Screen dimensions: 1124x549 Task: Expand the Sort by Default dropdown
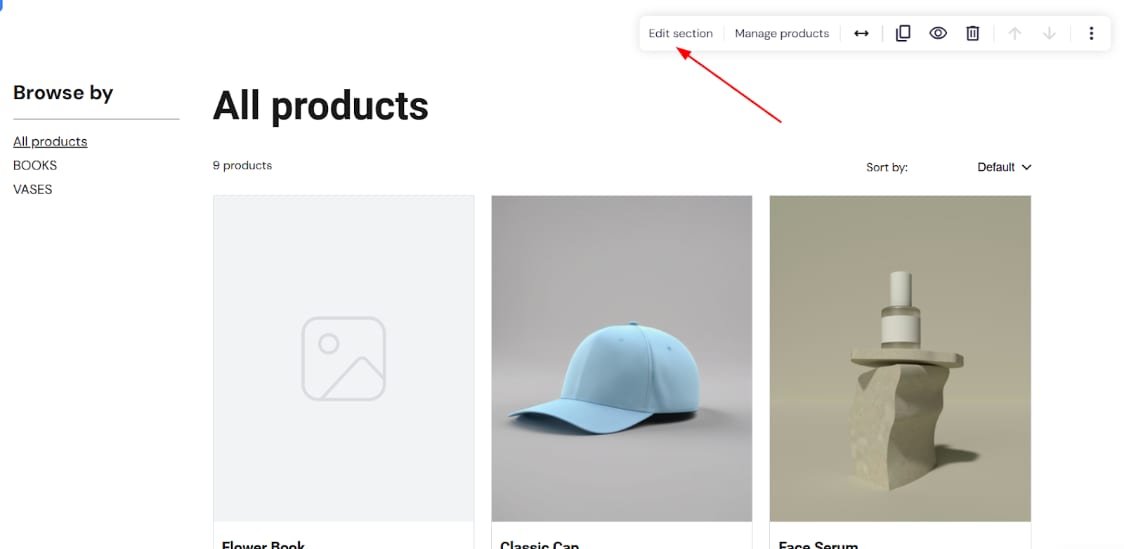pyautogui.click(x=1004, y=167)
